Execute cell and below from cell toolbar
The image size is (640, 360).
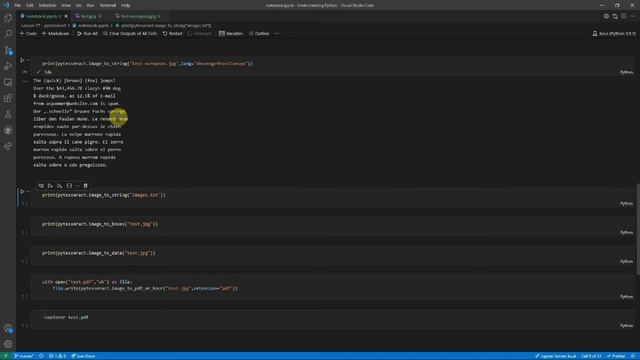point(60,186)
